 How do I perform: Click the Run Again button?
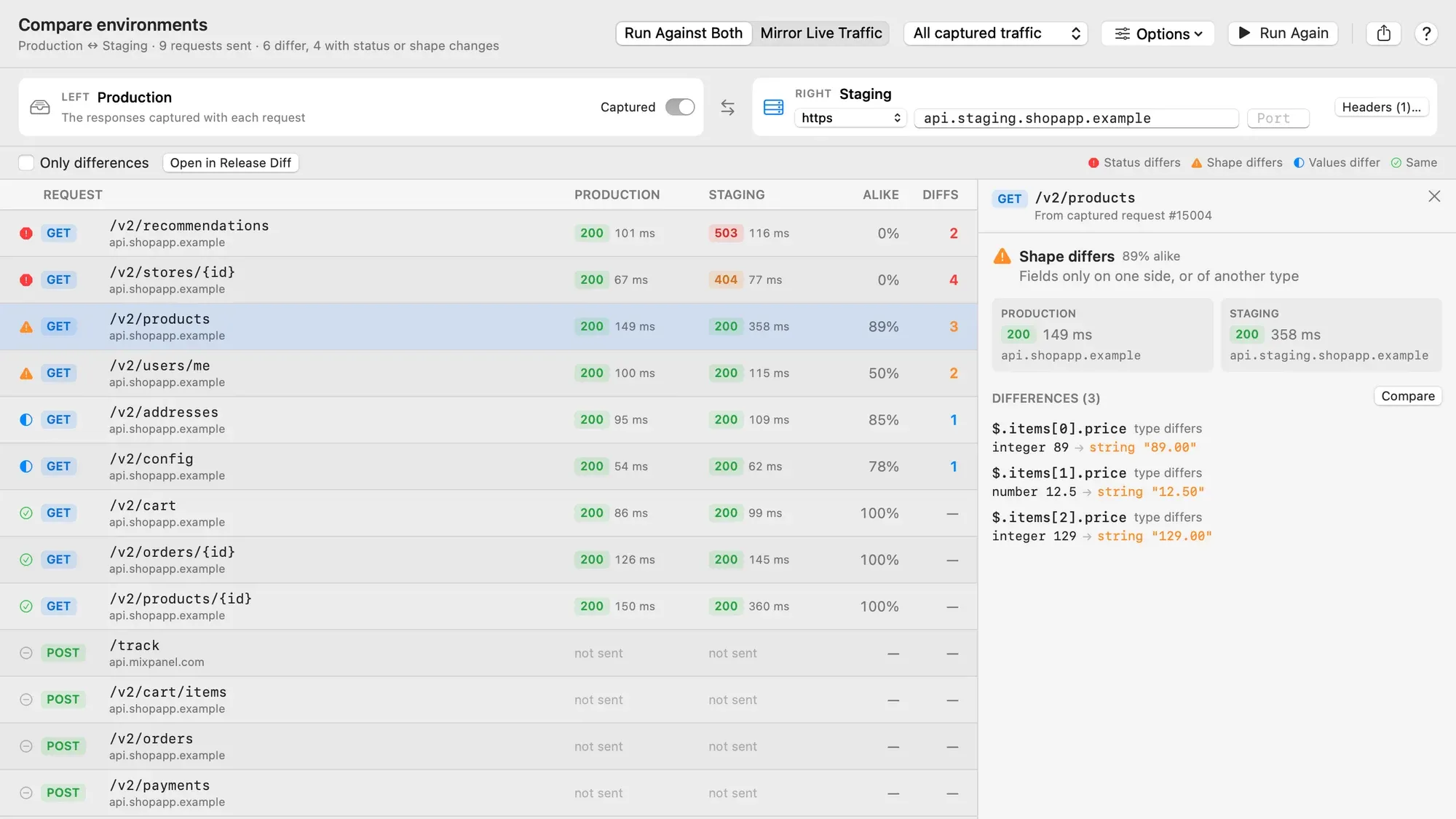point(1283,33)
